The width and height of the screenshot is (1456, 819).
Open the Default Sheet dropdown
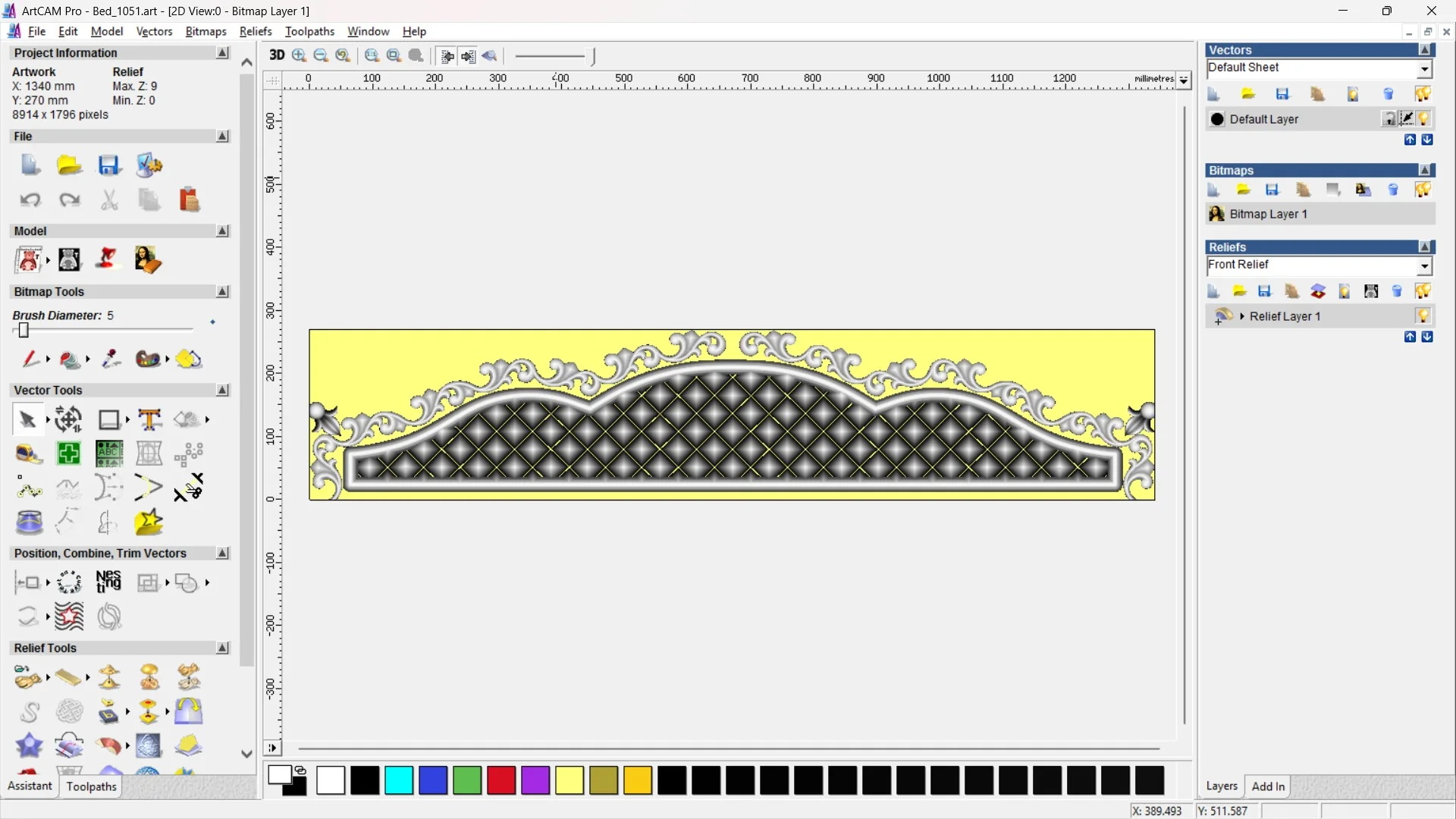1424,69
